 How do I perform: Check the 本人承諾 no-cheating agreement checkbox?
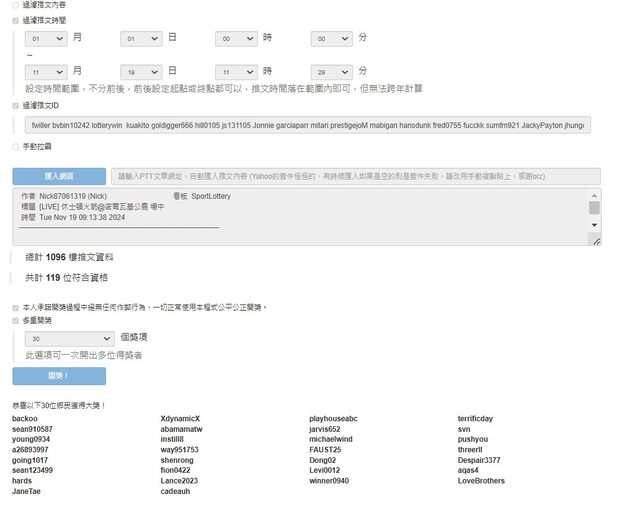pos(15,307)
